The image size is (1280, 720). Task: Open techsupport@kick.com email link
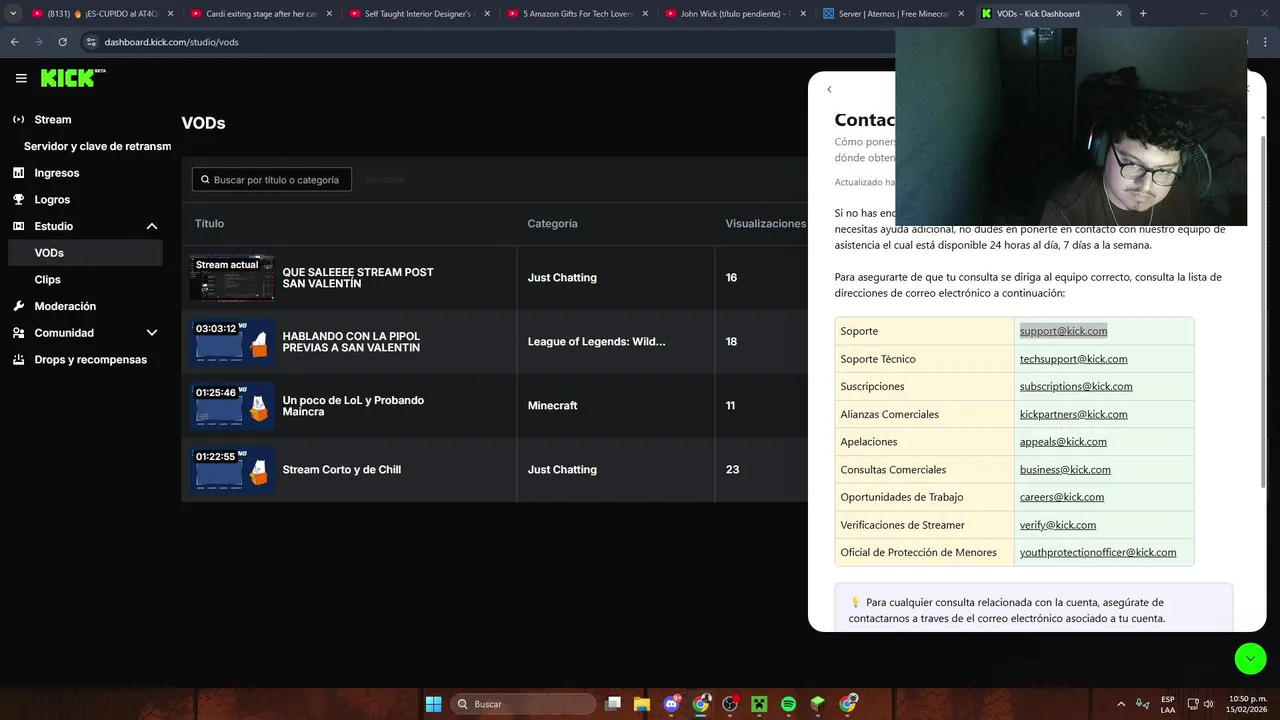1073,359
